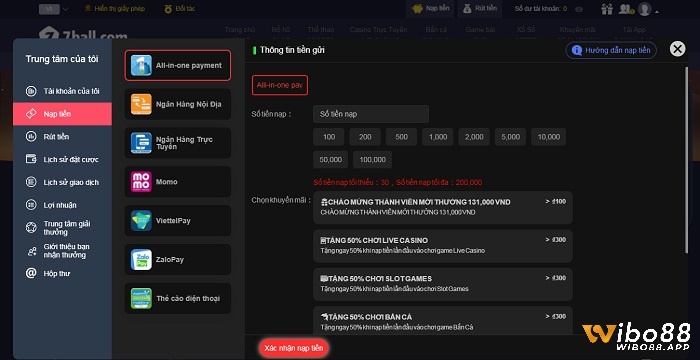Click the 100,000 quick amount button
700x360 pixels.
tap(372, 159)
